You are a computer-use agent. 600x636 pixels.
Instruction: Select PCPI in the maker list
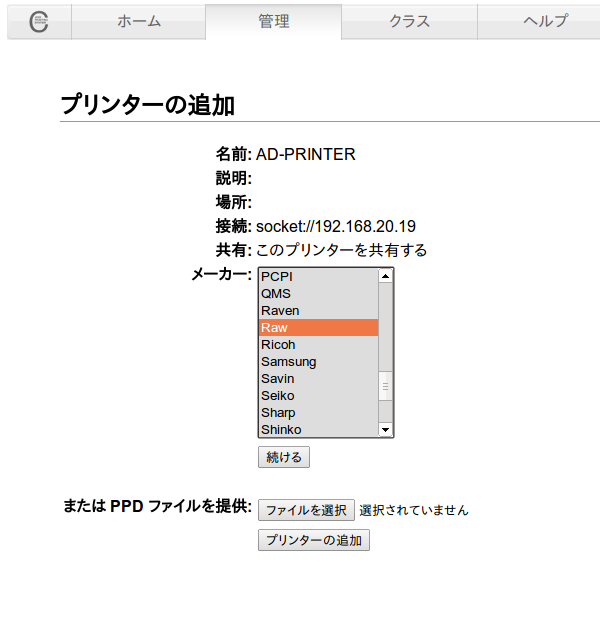coord(317,277)
